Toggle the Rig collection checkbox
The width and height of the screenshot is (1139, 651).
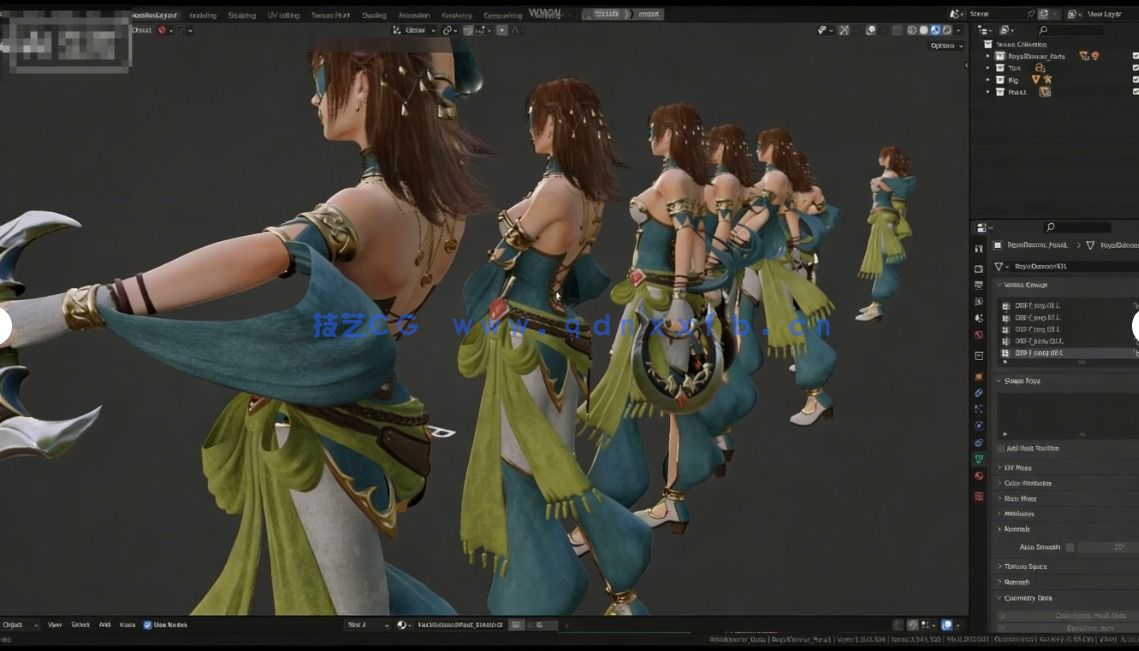[x=1134, y=79]
